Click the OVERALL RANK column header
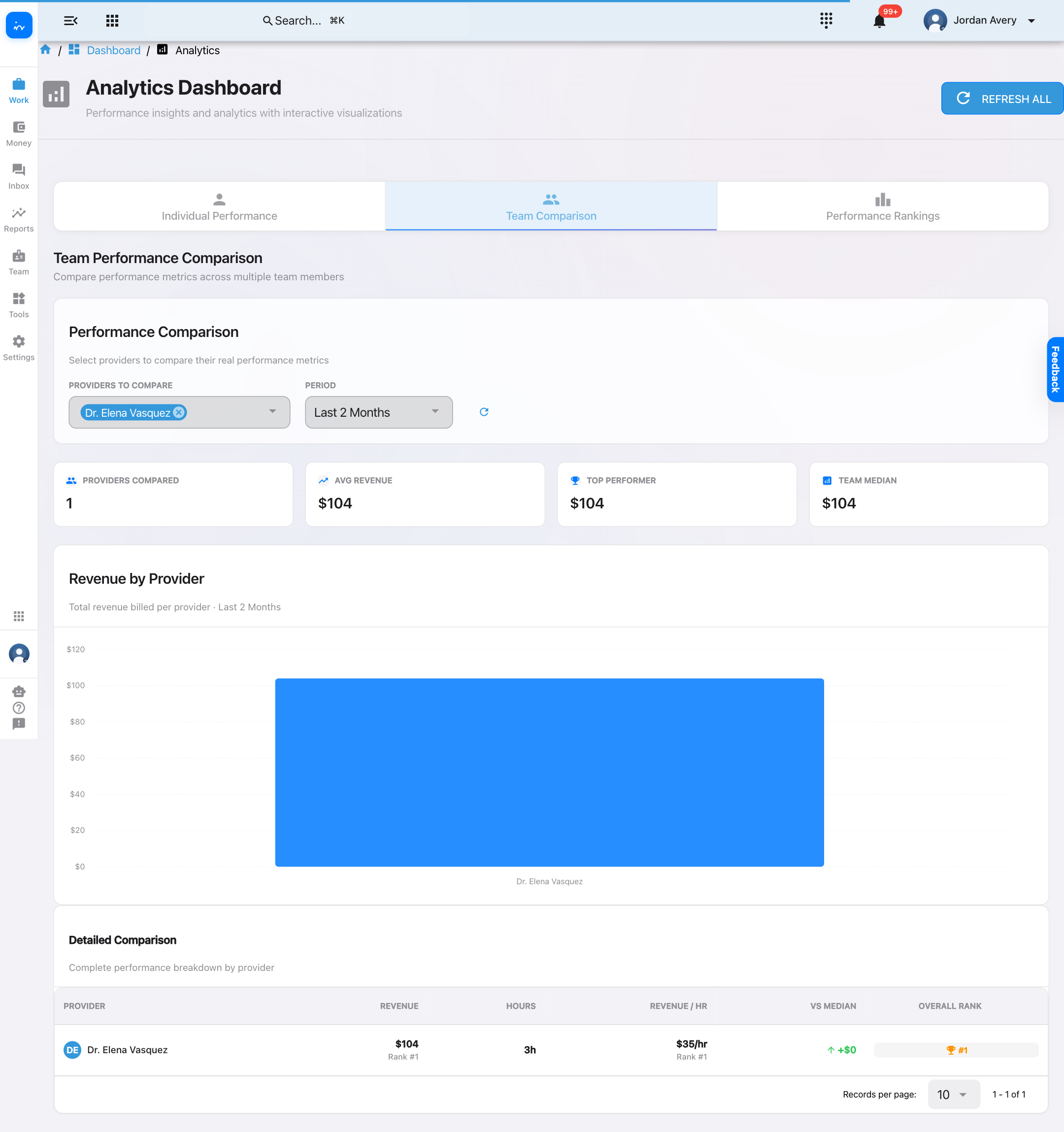The height and width of the screenshot is (1132, 1064). click(x=950, y=1006)
